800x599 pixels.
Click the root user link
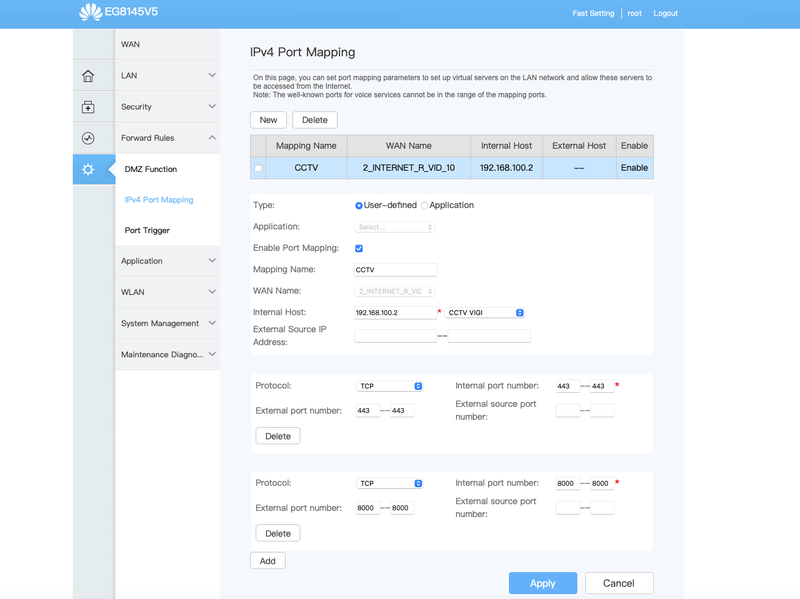coord(634,13)
